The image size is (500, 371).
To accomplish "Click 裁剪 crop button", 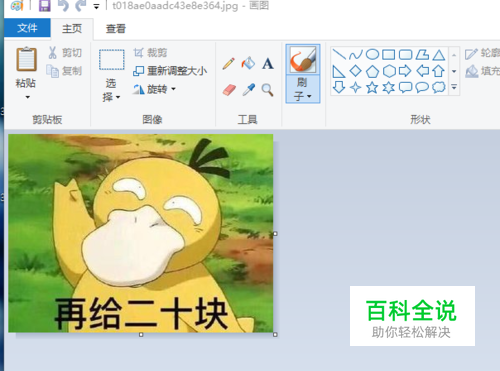I will [x=150, y=53].
